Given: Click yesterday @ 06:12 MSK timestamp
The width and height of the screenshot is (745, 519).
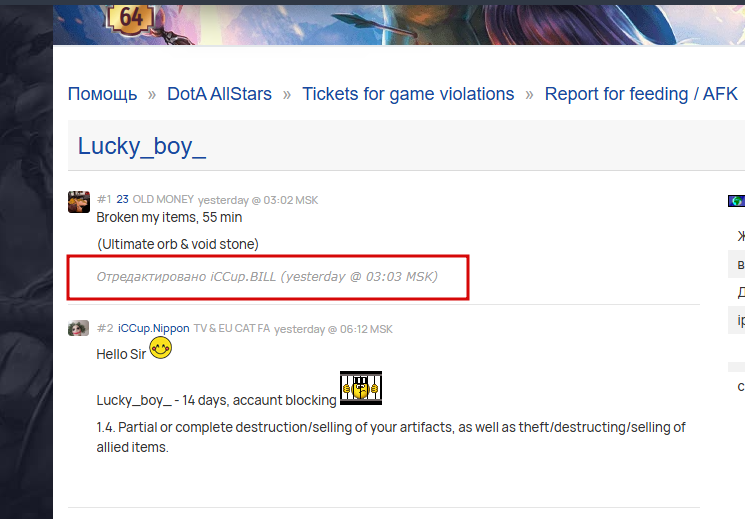Looking at the screenshot, I should (x=334, y=329).
